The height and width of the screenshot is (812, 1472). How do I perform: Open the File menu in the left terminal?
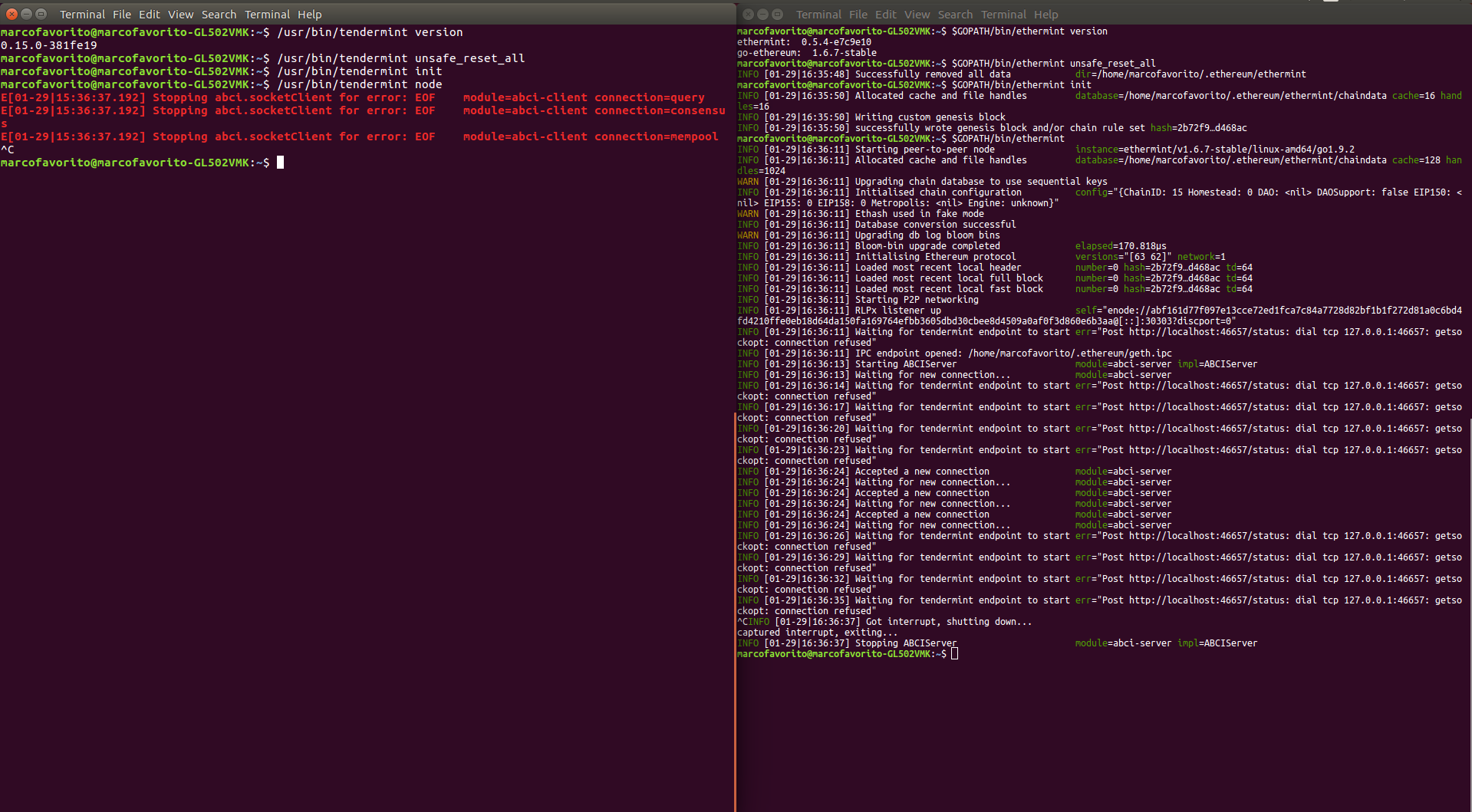(x=122, y=14)
